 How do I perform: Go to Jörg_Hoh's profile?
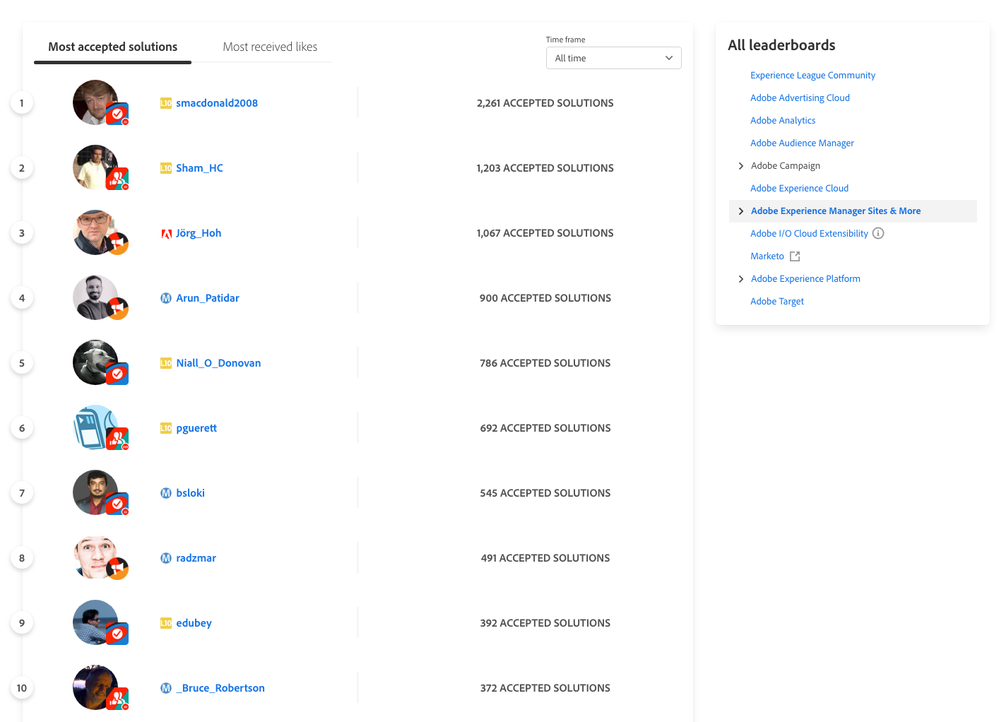coord(199,233)
